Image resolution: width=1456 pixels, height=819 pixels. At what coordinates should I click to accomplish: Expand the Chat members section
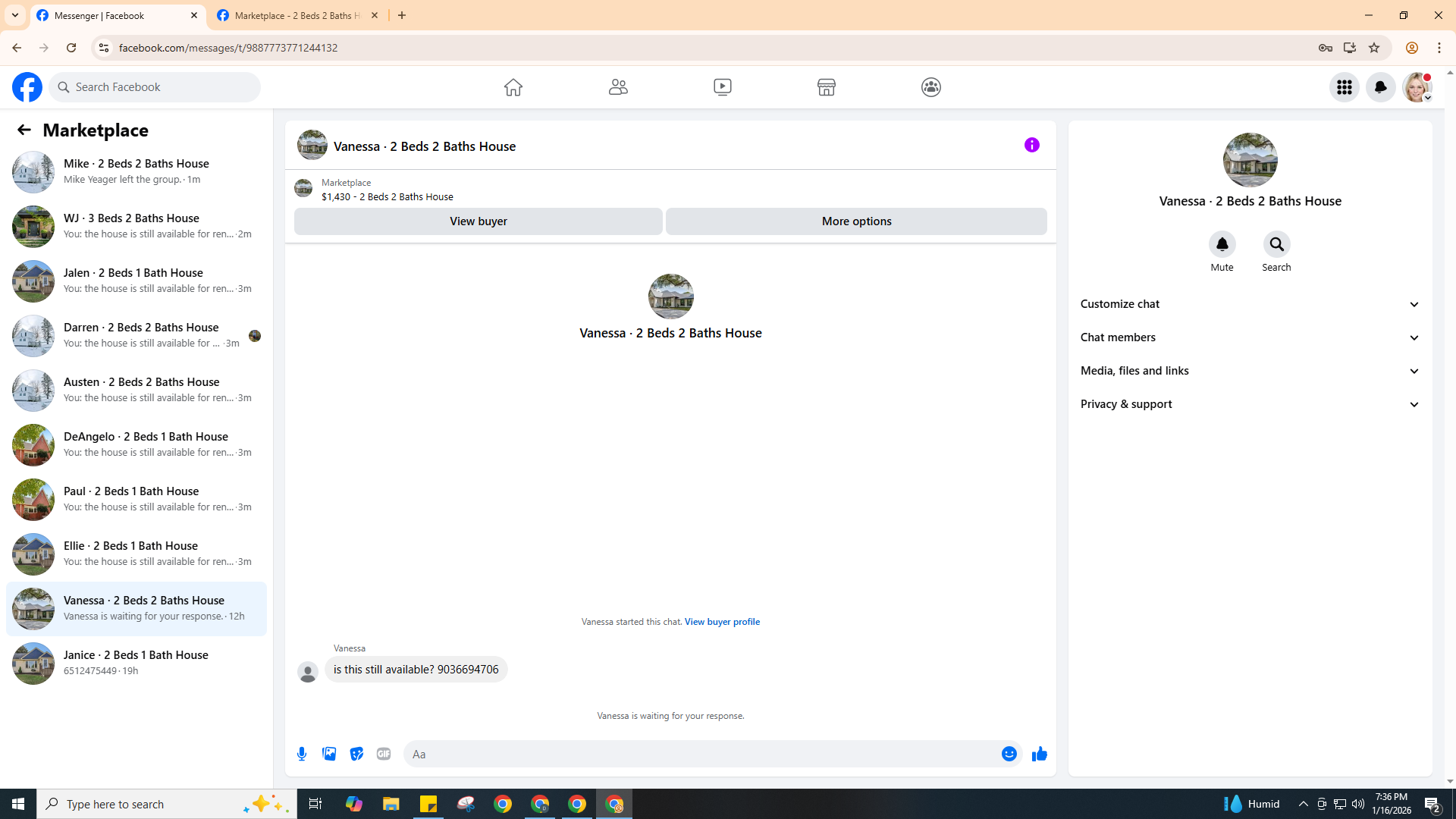(x=1249, y=337)
